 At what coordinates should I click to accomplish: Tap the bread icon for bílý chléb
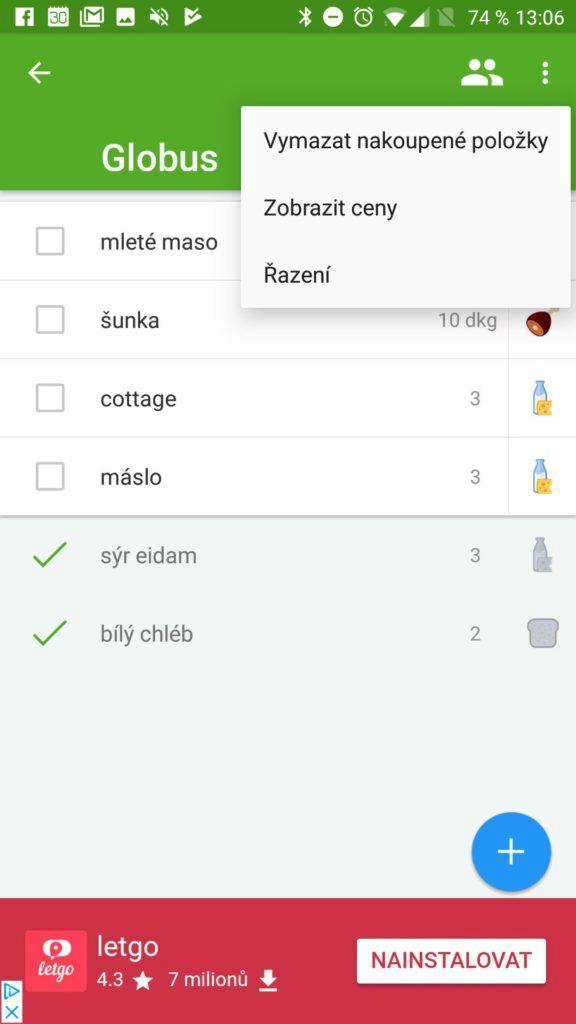[x=543, y=633]
